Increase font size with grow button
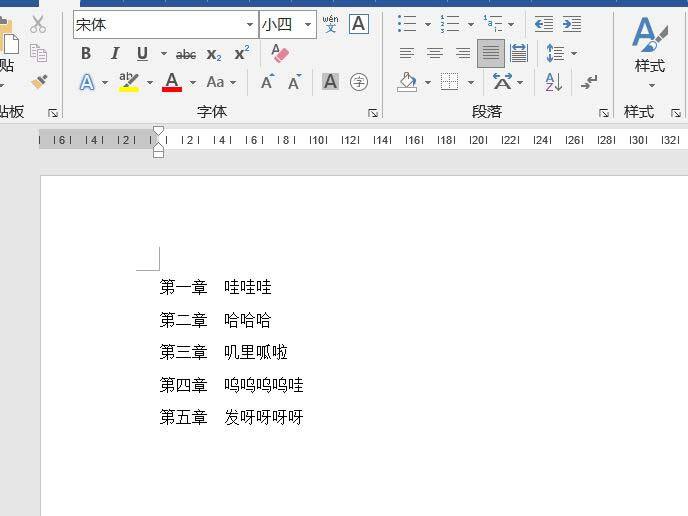 tap(267, 82)
